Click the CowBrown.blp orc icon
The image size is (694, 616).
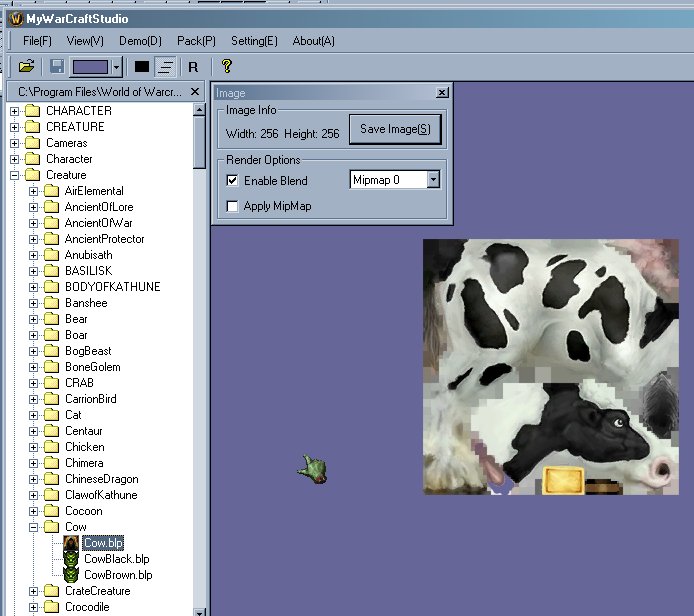pyautogui.click(x=71, y=575)
